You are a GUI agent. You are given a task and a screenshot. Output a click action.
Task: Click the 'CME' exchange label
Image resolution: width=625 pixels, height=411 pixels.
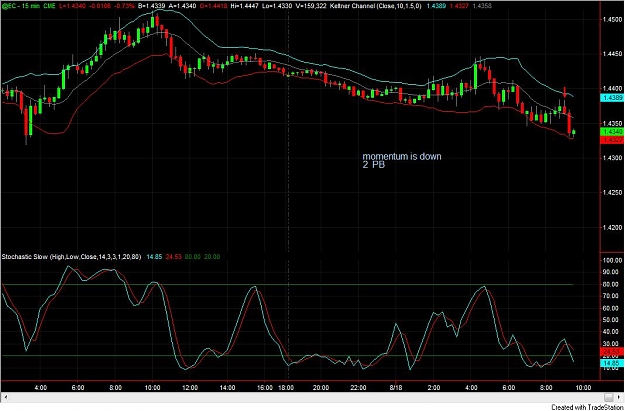click(x=49, y=7)
